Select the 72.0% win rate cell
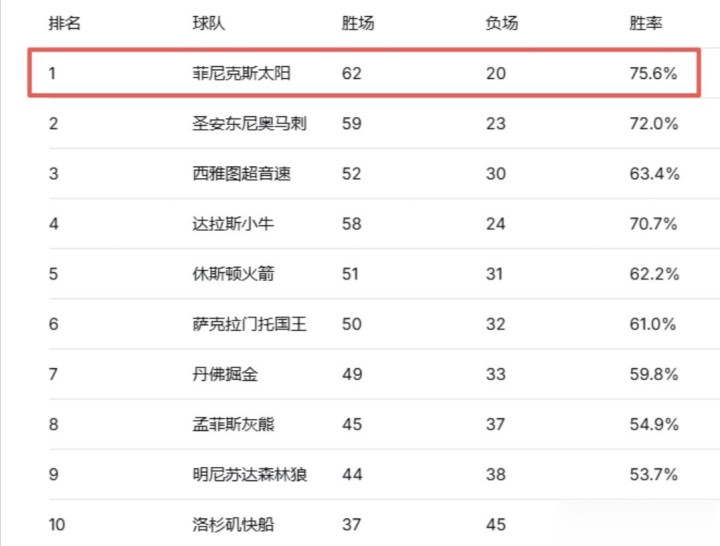Image resolution: width=720 pixels, height=546 pixels. pyautogui.click(x=648, y=124)
